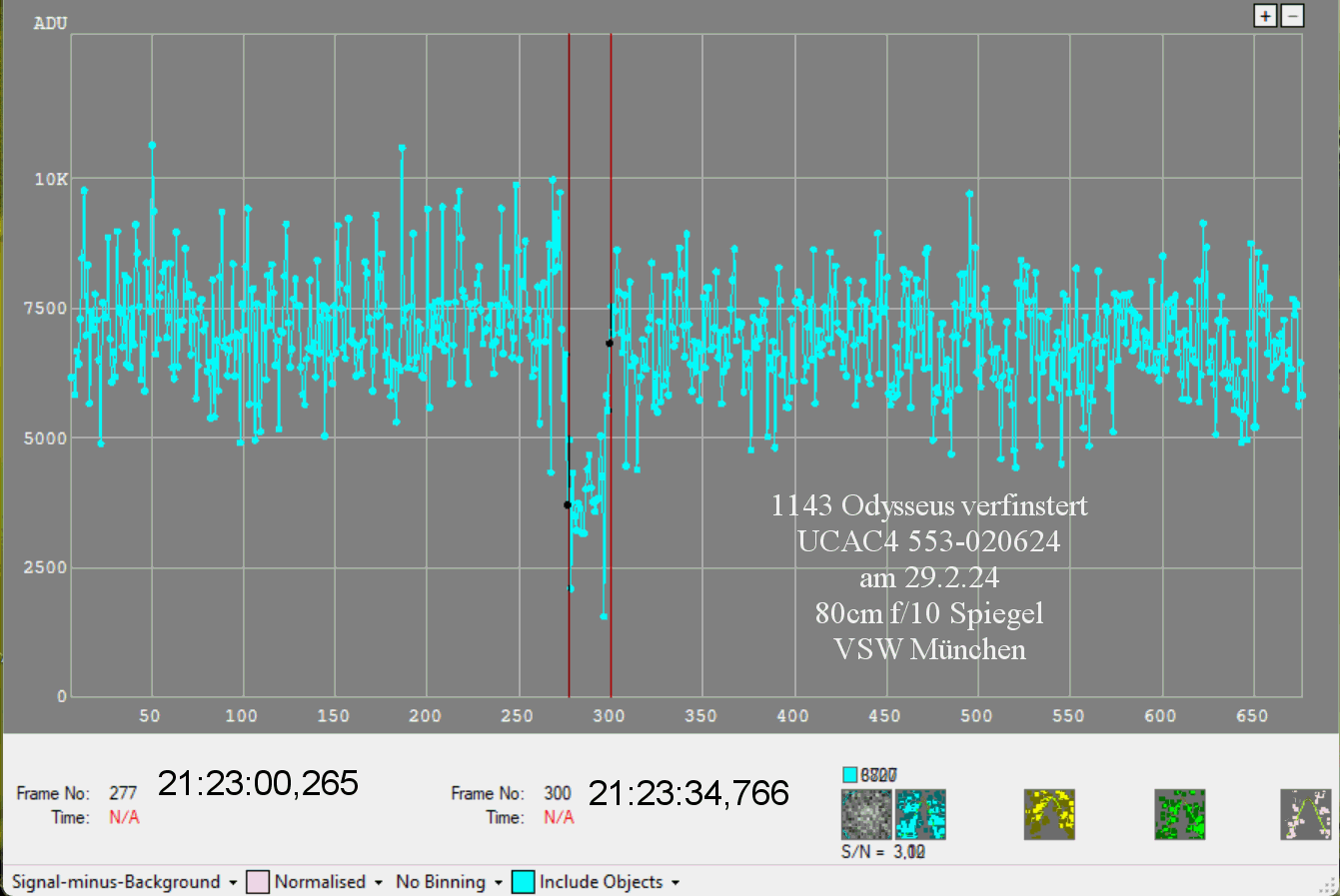Click the right red marker line at frame 300
This screenshot has height=896, width=1340.
pyautogui.click(x=611, y=200)
